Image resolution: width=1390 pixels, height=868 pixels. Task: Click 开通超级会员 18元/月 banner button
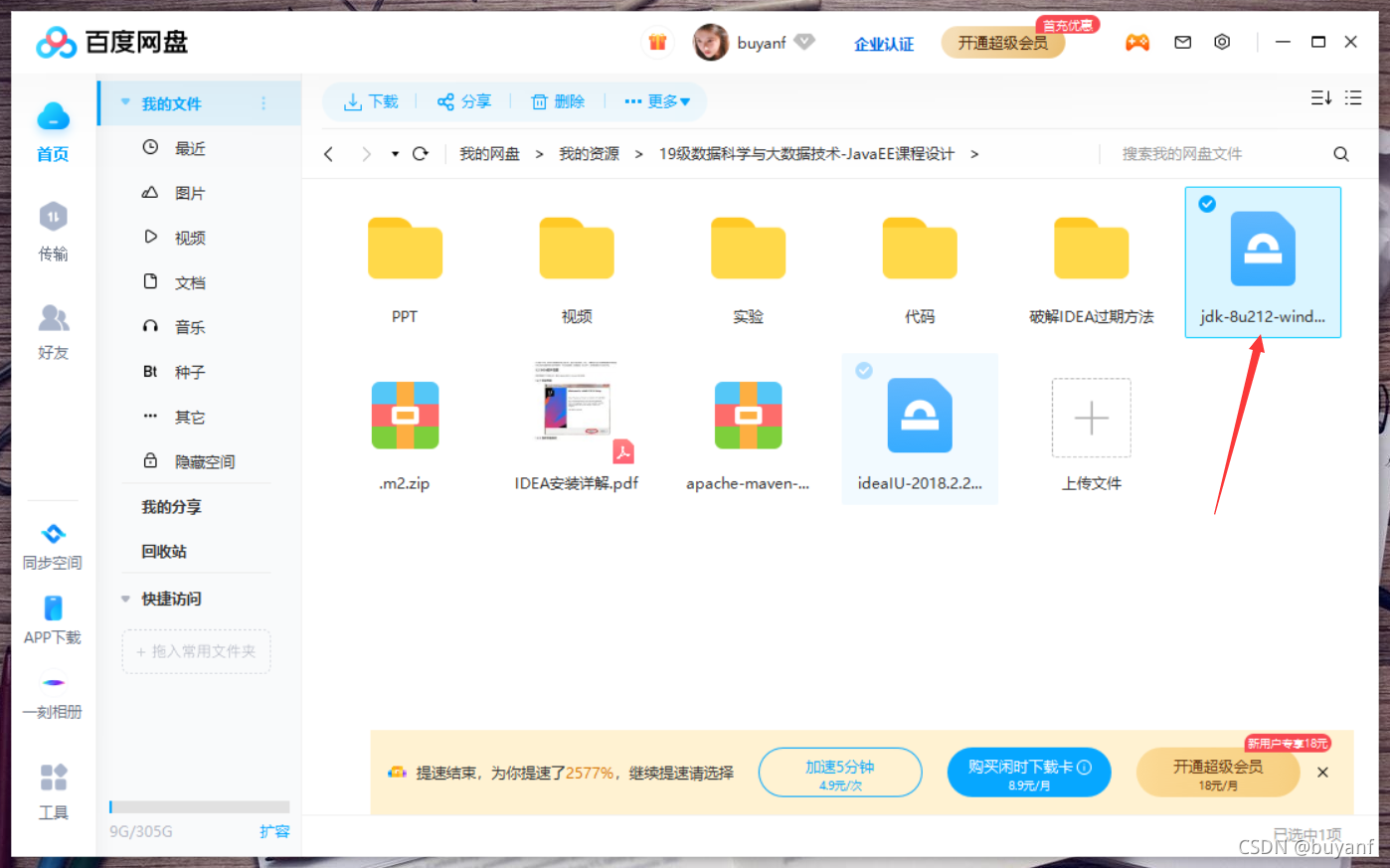(1218, 773)
